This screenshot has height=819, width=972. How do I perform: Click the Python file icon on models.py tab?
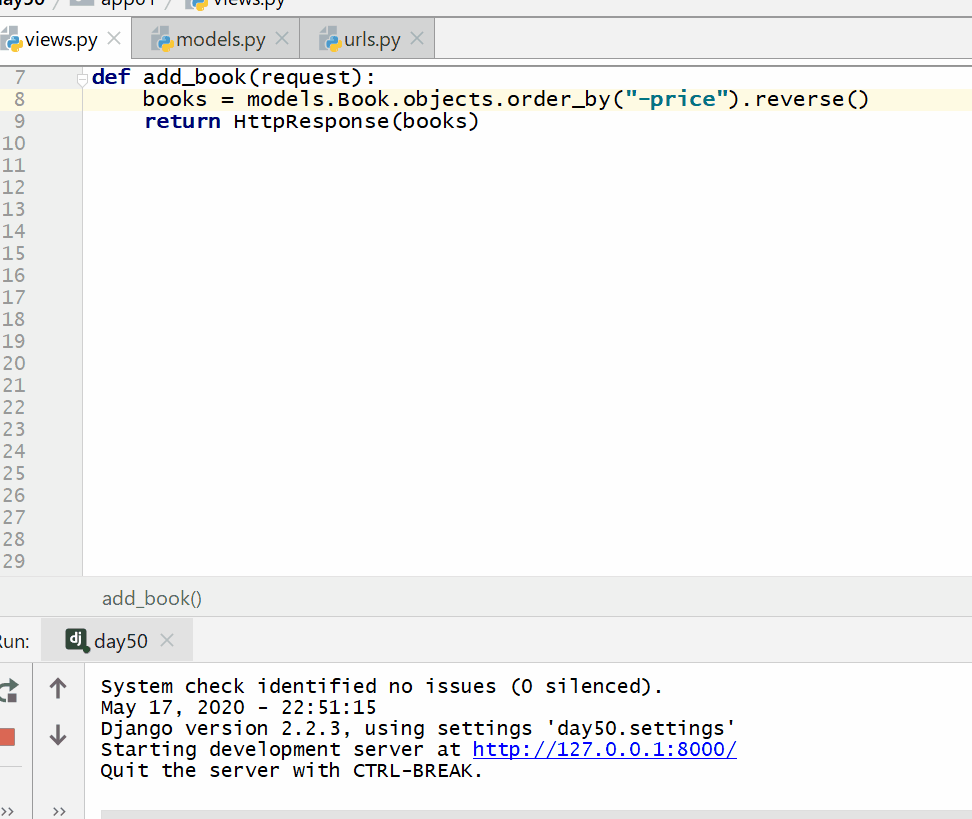tap(161, 38)
